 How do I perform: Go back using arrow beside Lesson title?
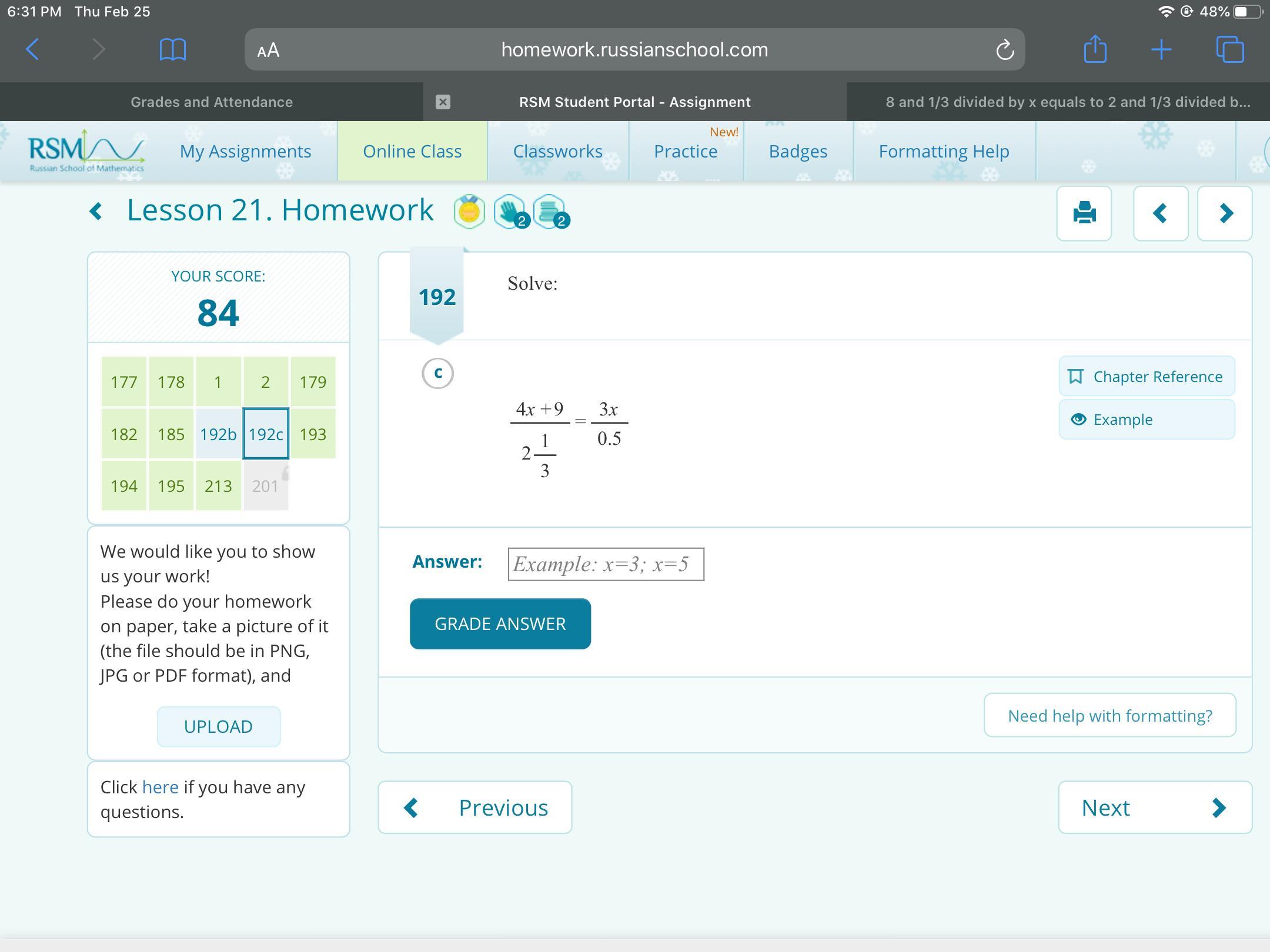pos(96,211)
